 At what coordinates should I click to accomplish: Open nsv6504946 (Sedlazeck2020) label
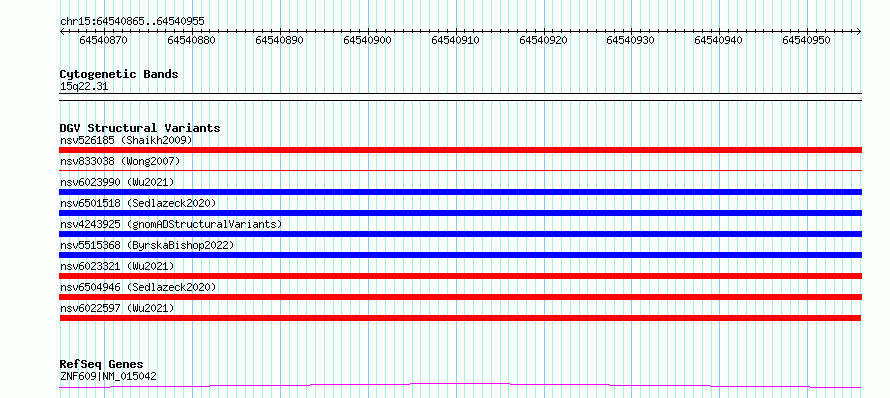pyautogui.click(x=138, y=287)
